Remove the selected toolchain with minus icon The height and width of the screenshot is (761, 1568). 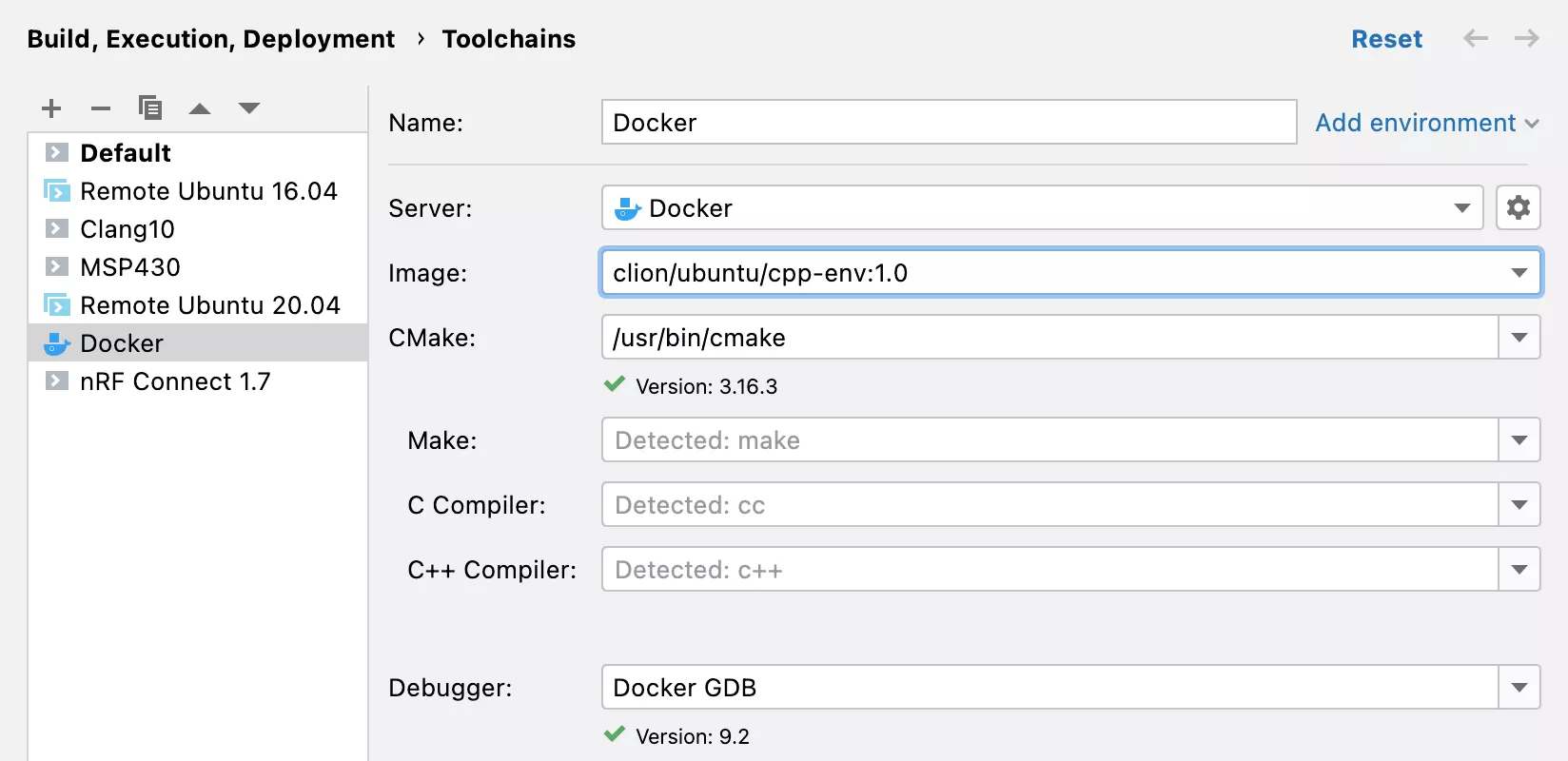click(x=101, y=108)
